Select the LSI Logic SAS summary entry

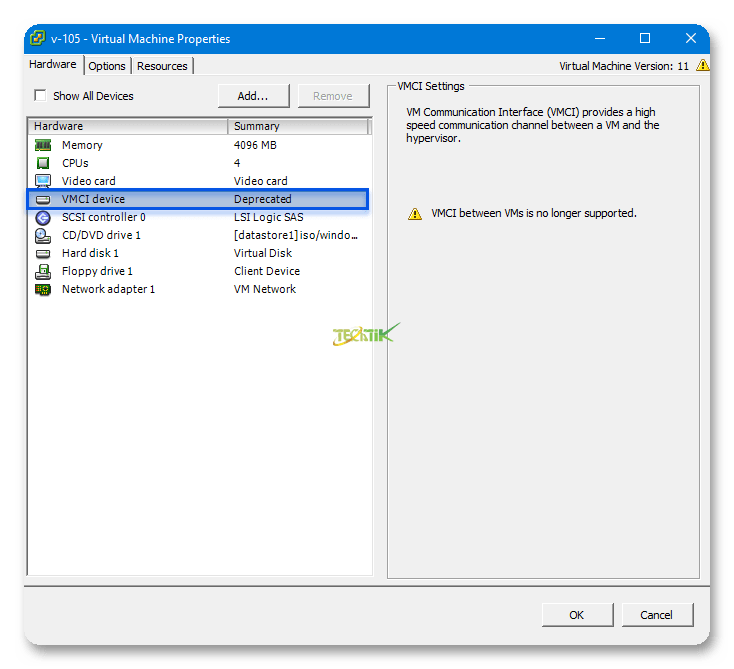pyautogui.click(x=268, y=217)
